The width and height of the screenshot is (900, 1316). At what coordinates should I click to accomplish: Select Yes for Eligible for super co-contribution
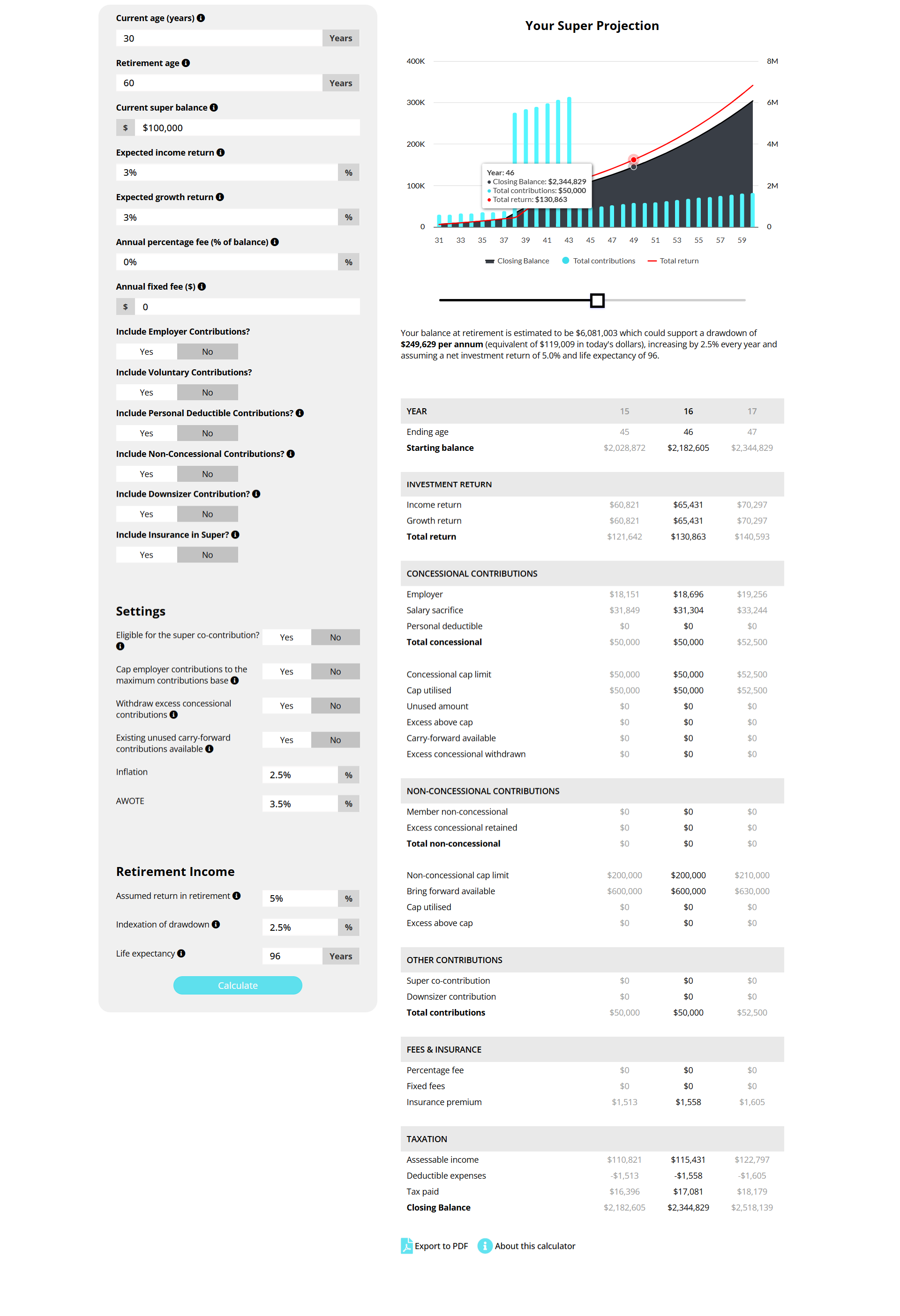point(286,637)
